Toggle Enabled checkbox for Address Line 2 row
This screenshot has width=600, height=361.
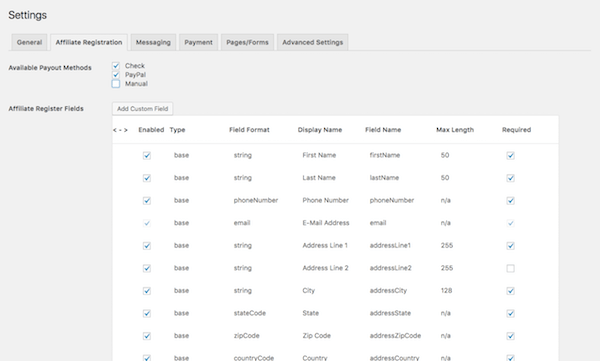[x=147, y=268]
